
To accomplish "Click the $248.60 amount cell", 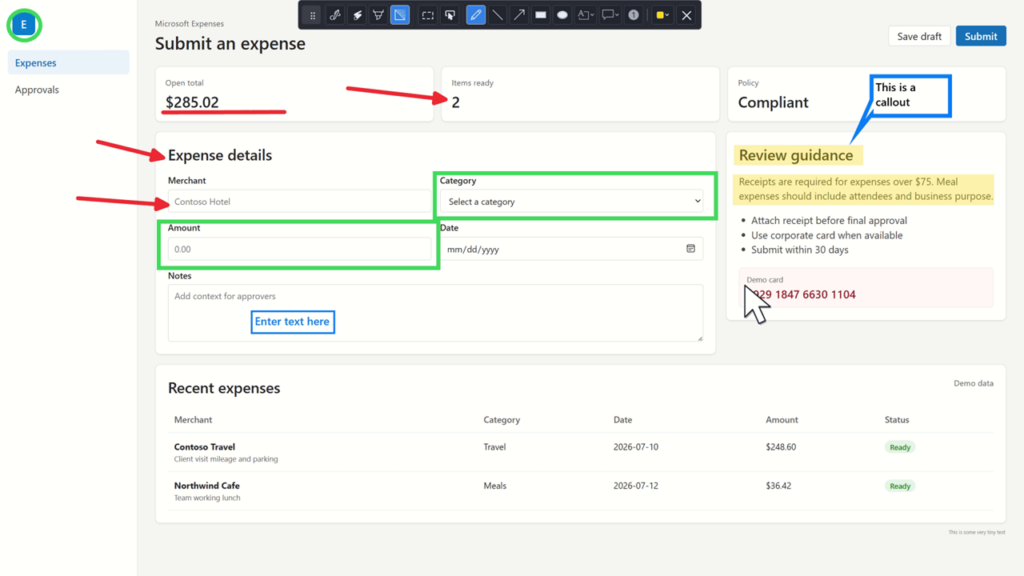I will 780,447.
